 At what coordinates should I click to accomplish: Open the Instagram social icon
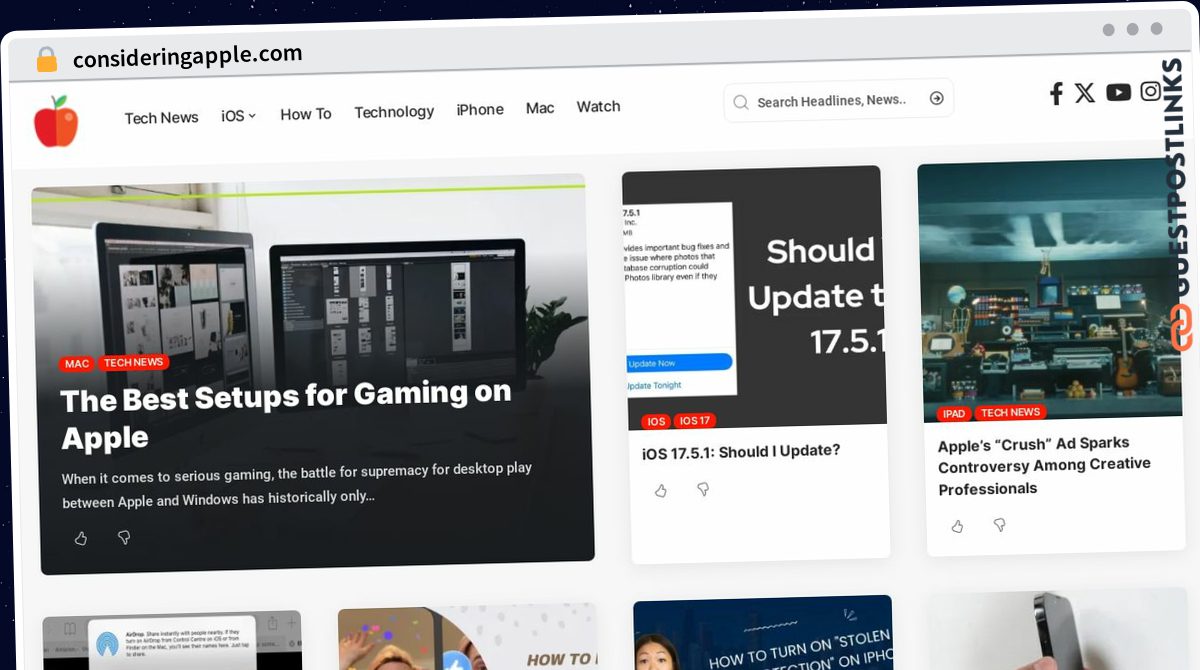[x=1151, y=91]
